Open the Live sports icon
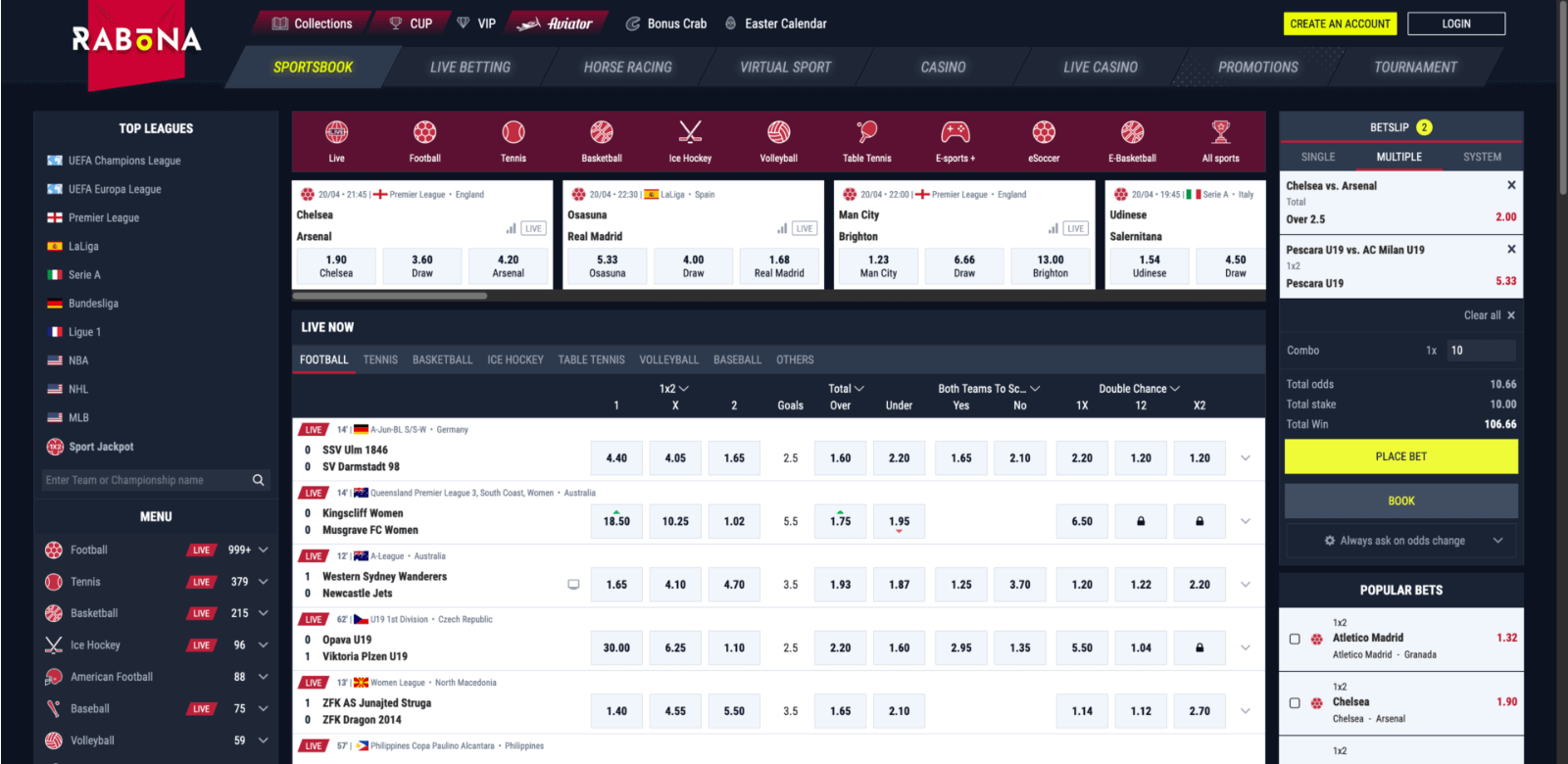This screenshot has width=1568, height=764. click(336, 132)
